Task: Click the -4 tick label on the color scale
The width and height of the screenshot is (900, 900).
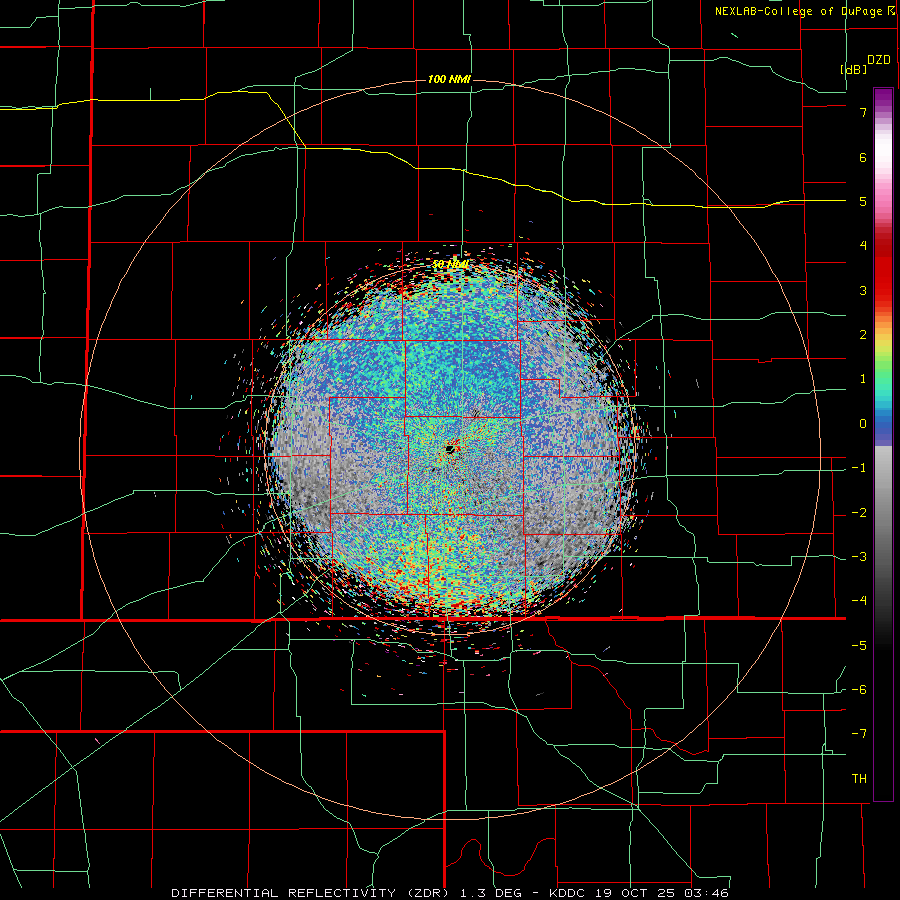Action: point(859,600)
